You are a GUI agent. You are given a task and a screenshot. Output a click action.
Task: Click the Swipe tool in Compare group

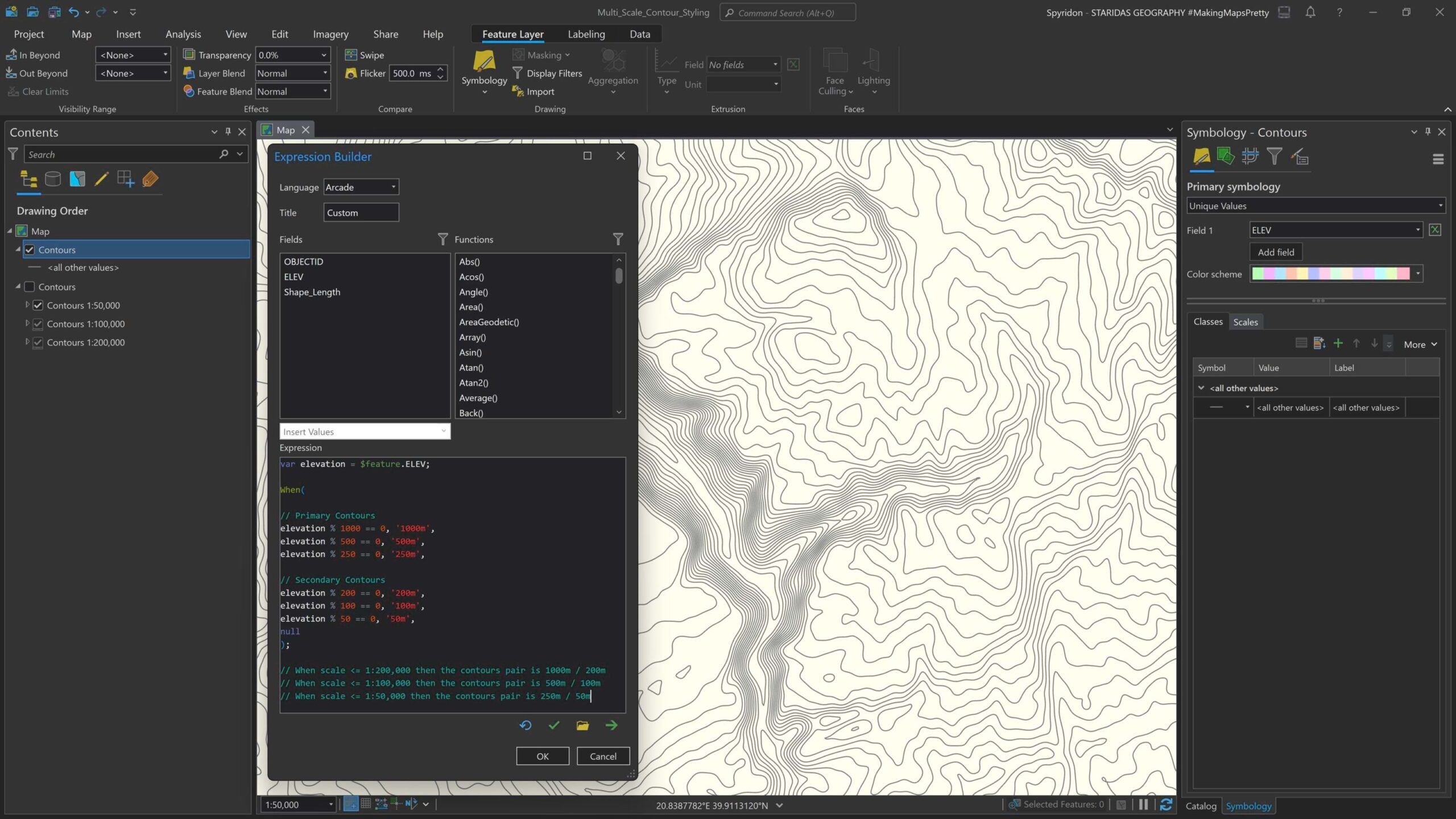365,55
